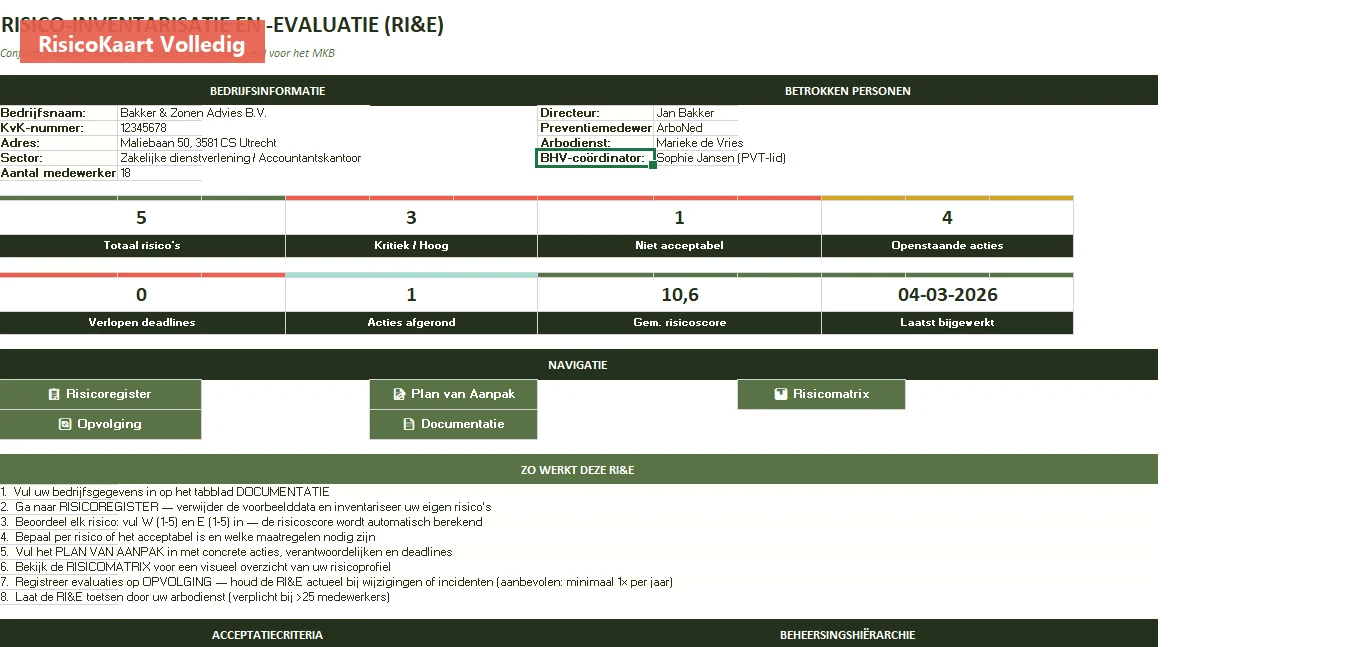Select the value 0 above Verlopen deadlines

click(142, 295)
